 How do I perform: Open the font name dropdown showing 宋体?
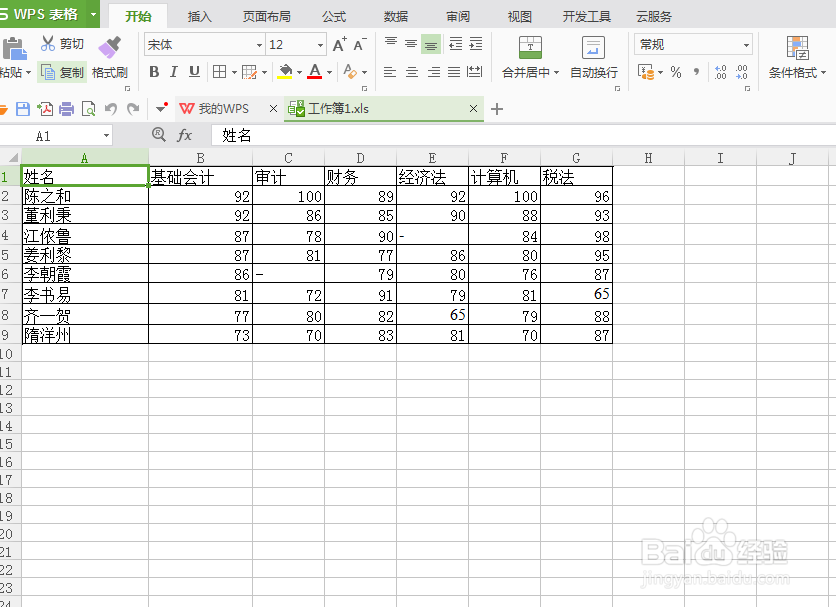click(x=257, y=44)
